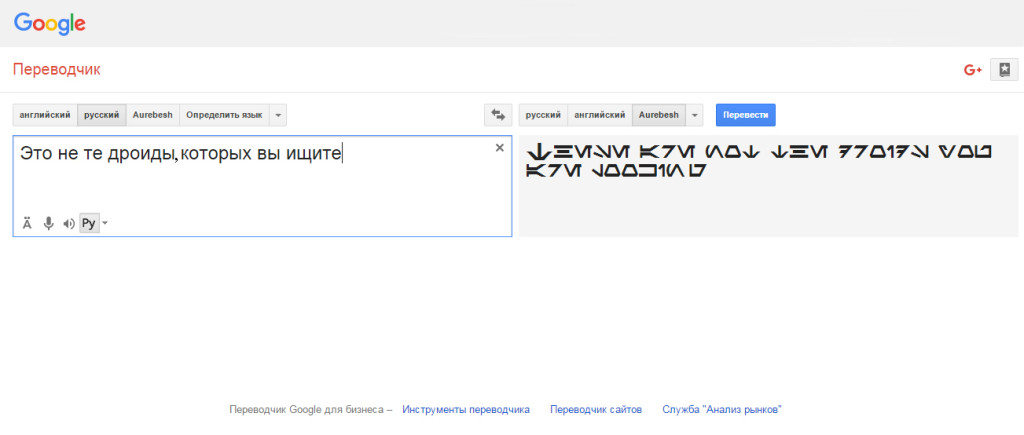Click the Aurebesh translation output
1024x435 pixels.
tap(759, 161)
